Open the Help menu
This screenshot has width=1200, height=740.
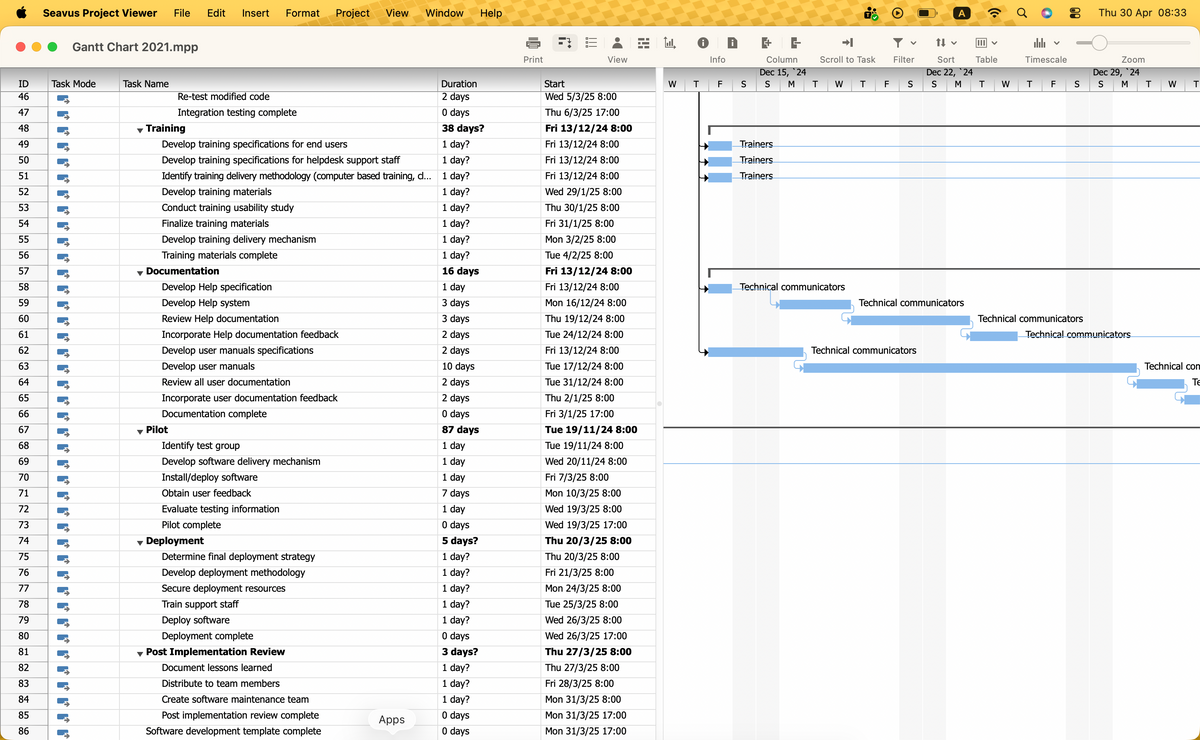491,13
